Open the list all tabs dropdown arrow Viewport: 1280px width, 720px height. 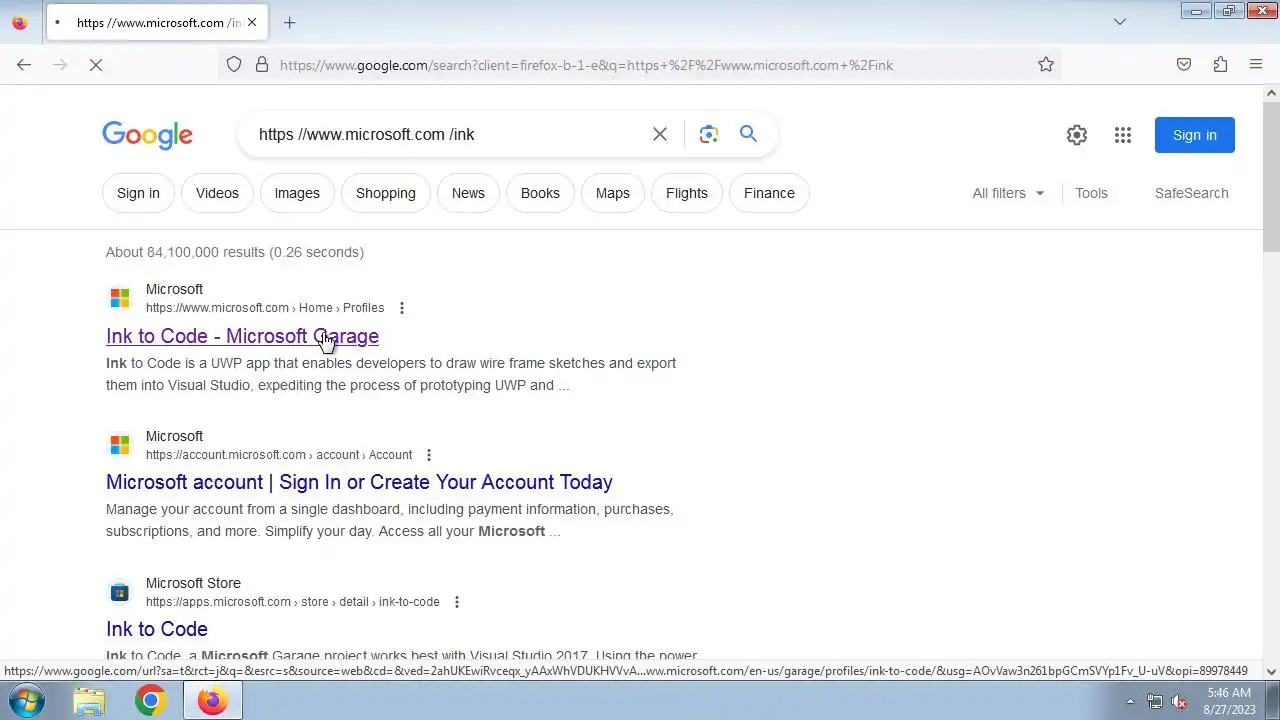pos(1120,22)
